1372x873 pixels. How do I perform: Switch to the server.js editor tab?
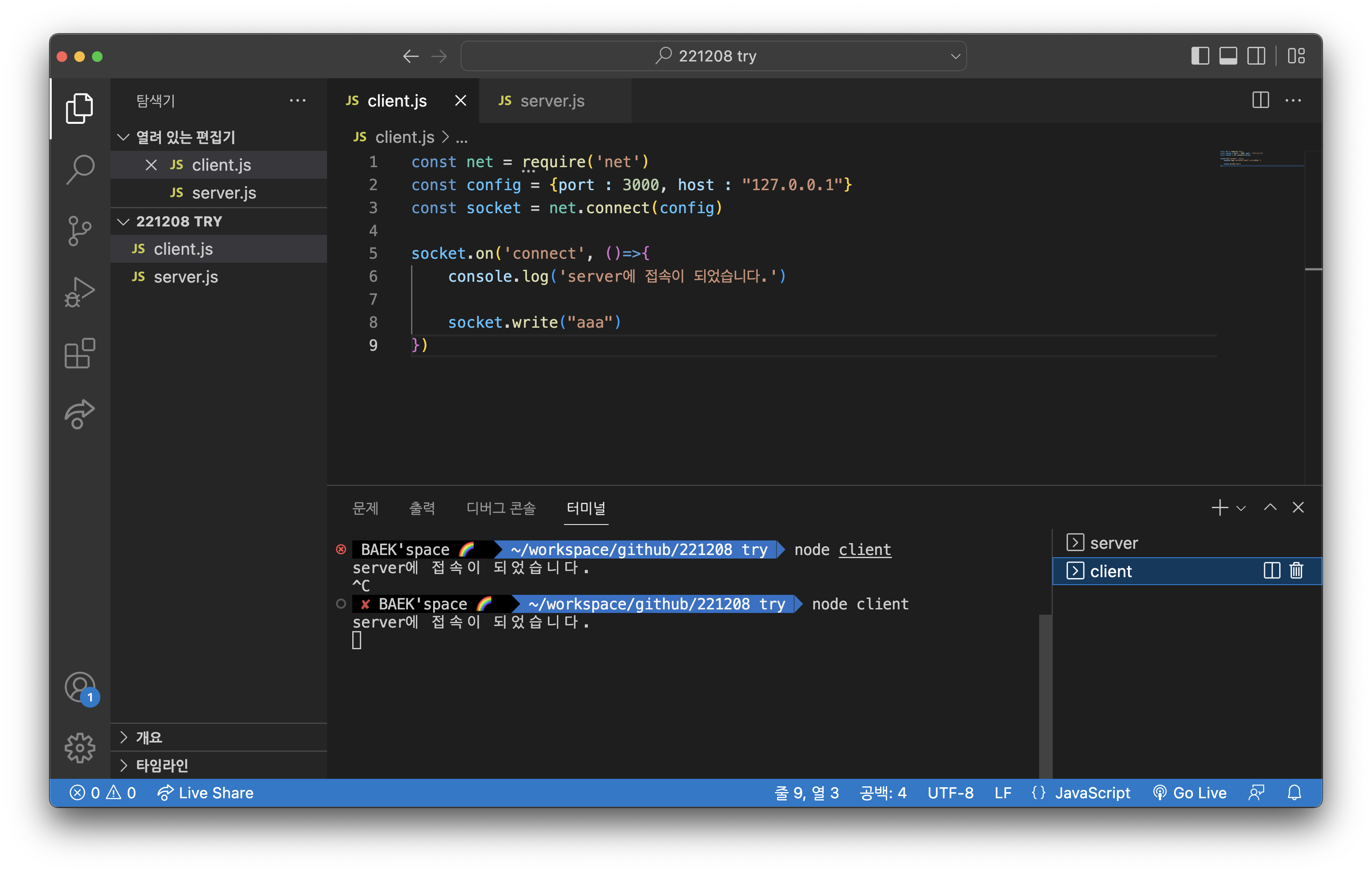pyautogui.click(x=552, y=101)
